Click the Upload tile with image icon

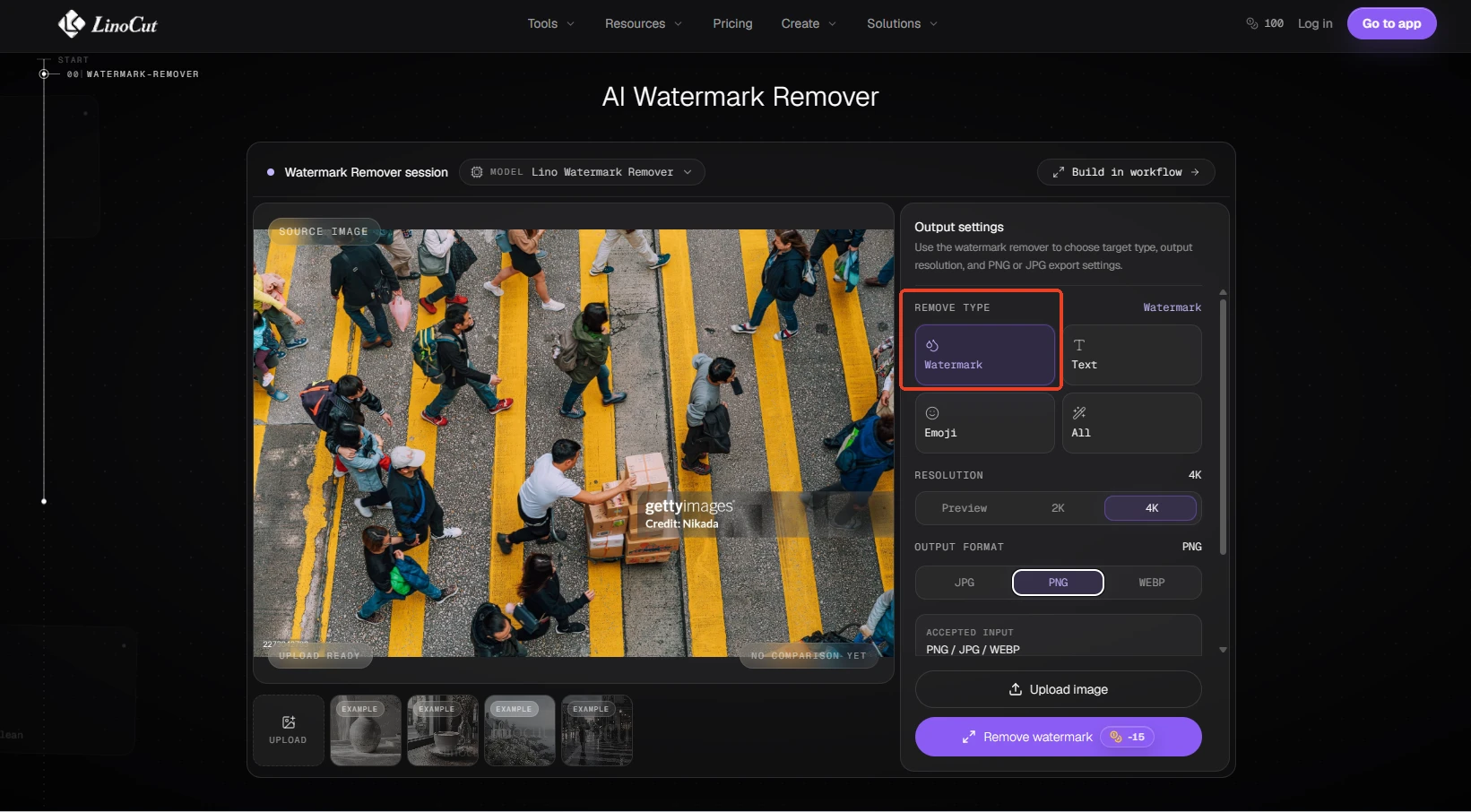coord(288,730)
